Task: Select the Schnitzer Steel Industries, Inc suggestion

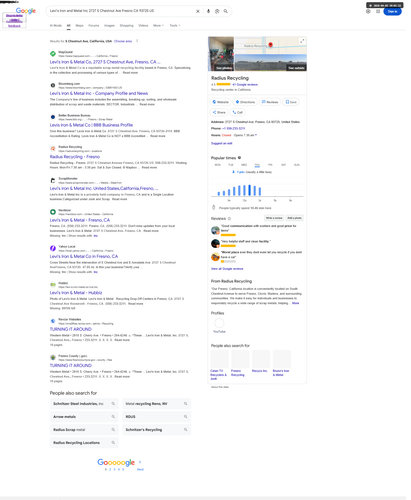Action: point(84,404)
